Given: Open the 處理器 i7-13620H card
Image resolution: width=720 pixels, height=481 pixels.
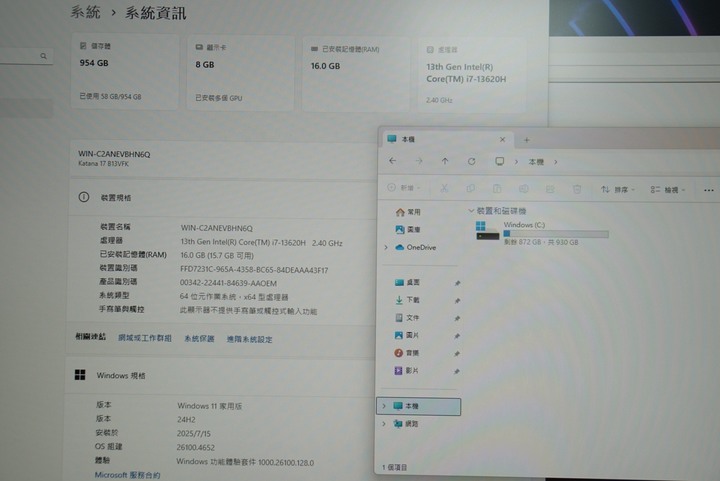Looking at the screenshot, I should pos(472,76).
